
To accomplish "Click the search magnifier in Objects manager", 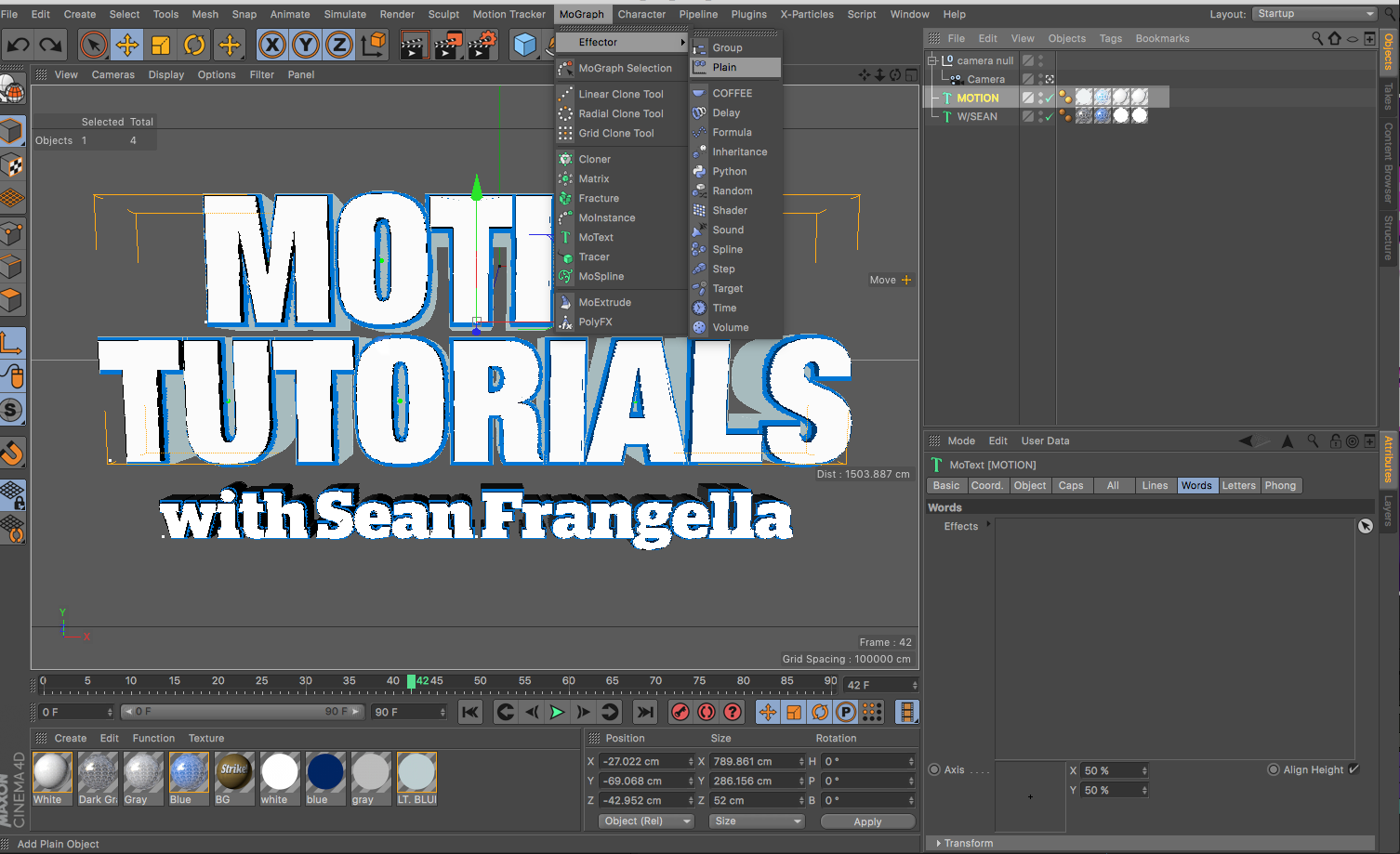I will [1317, 38].
